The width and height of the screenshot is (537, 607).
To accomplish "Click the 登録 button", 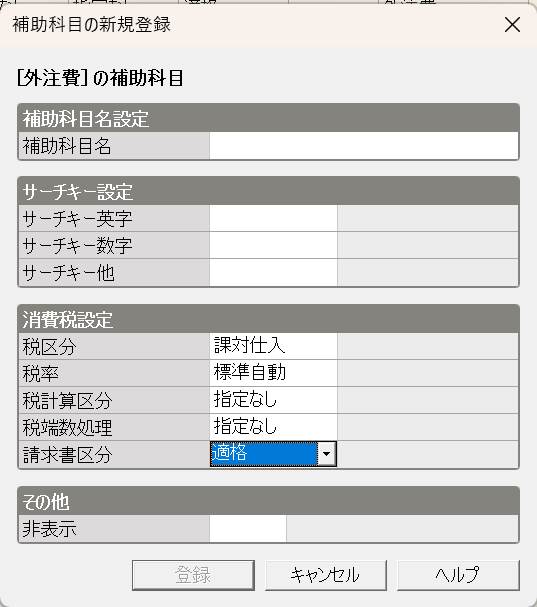I will pos(193,575).
